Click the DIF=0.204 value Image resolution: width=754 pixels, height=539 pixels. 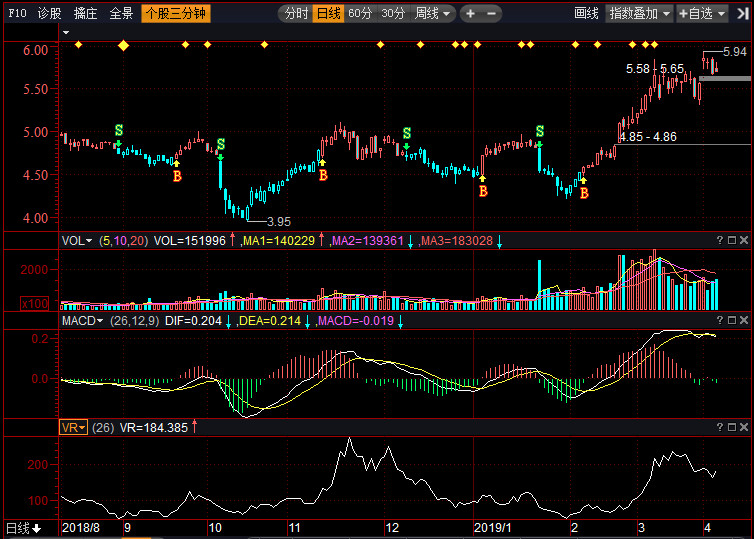193,321
